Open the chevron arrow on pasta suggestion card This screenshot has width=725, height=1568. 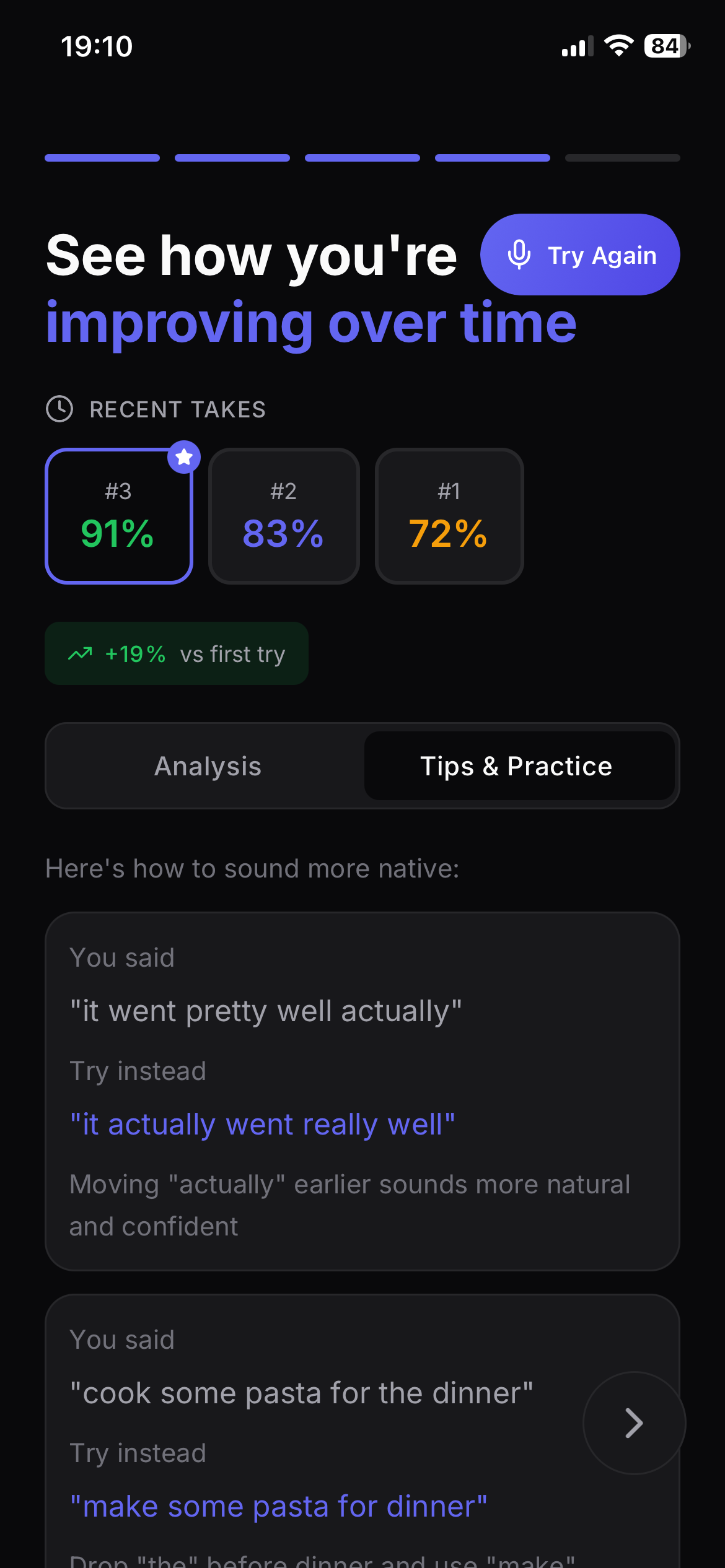tap(633, 1422)
